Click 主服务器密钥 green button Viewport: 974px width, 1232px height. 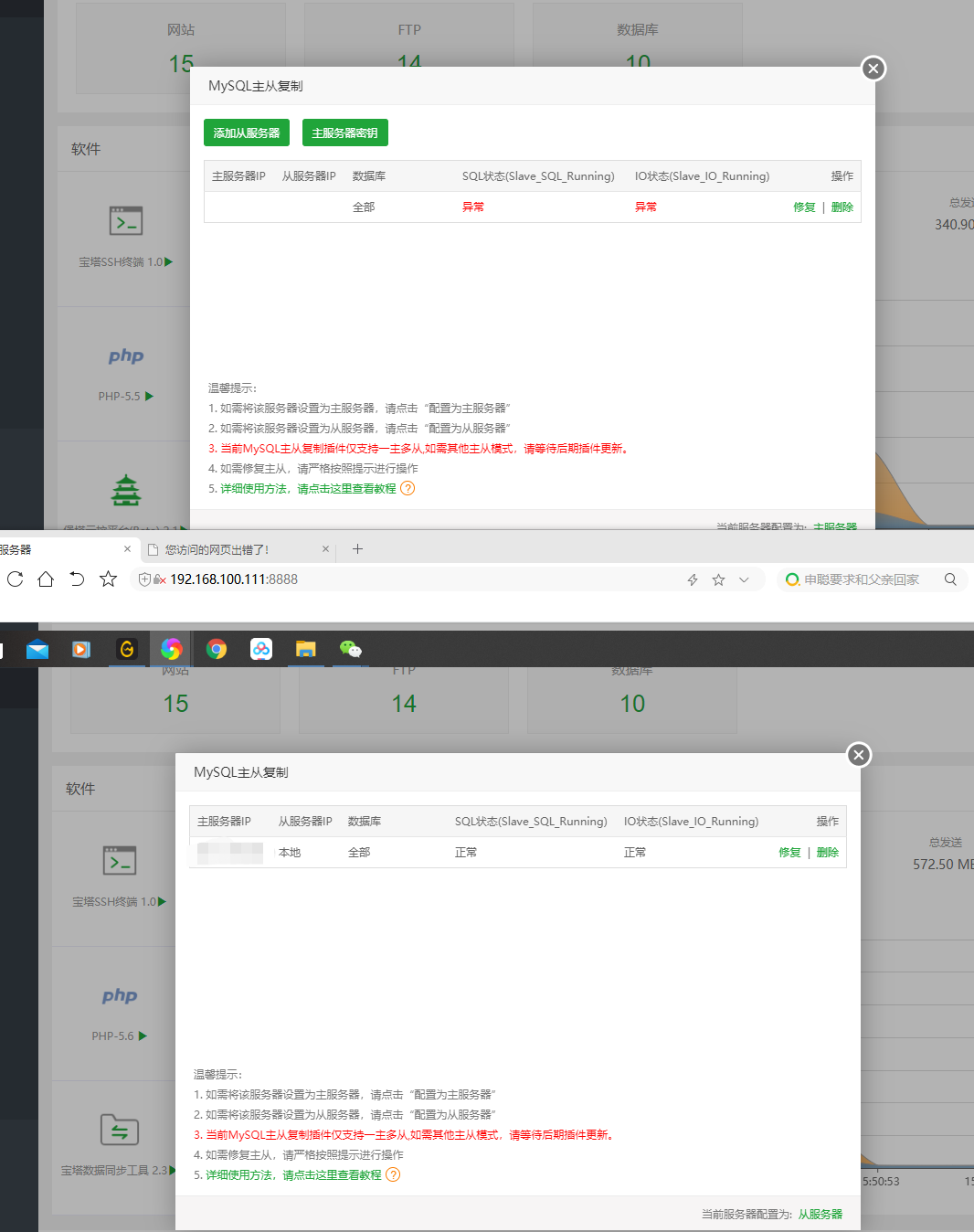click(x=345, y=133)
